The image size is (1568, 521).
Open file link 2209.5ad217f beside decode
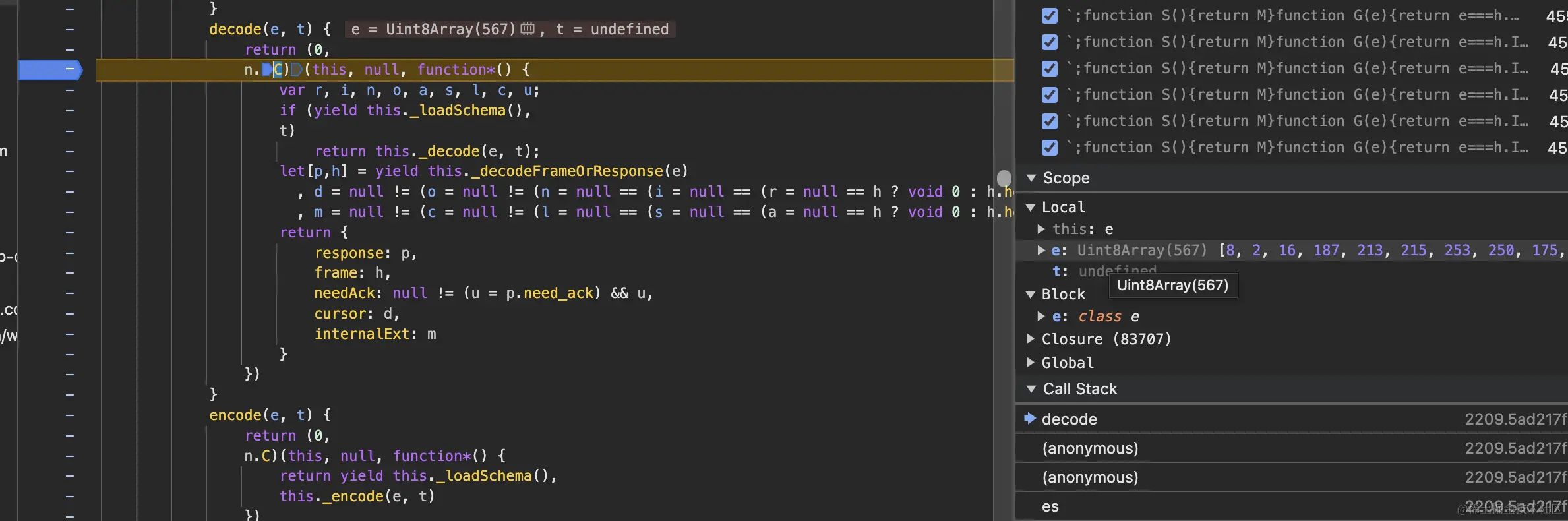pos(1515,419)
